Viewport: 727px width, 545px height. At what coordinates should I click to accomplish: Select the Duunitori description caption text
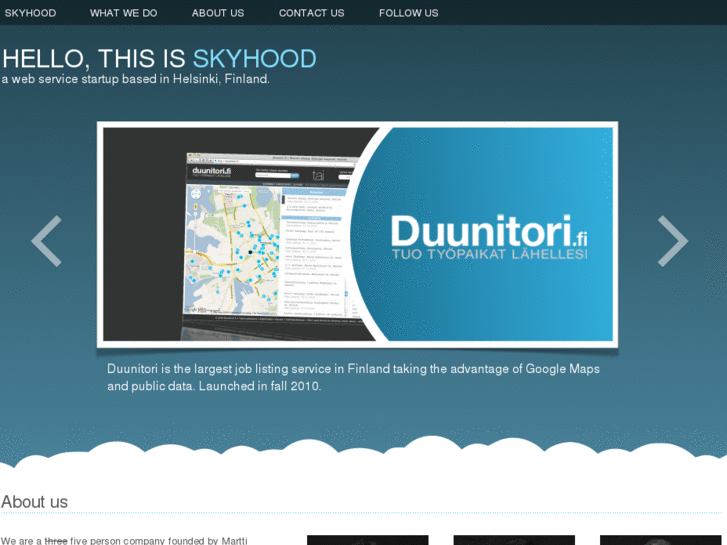click(x=353, y=377)
